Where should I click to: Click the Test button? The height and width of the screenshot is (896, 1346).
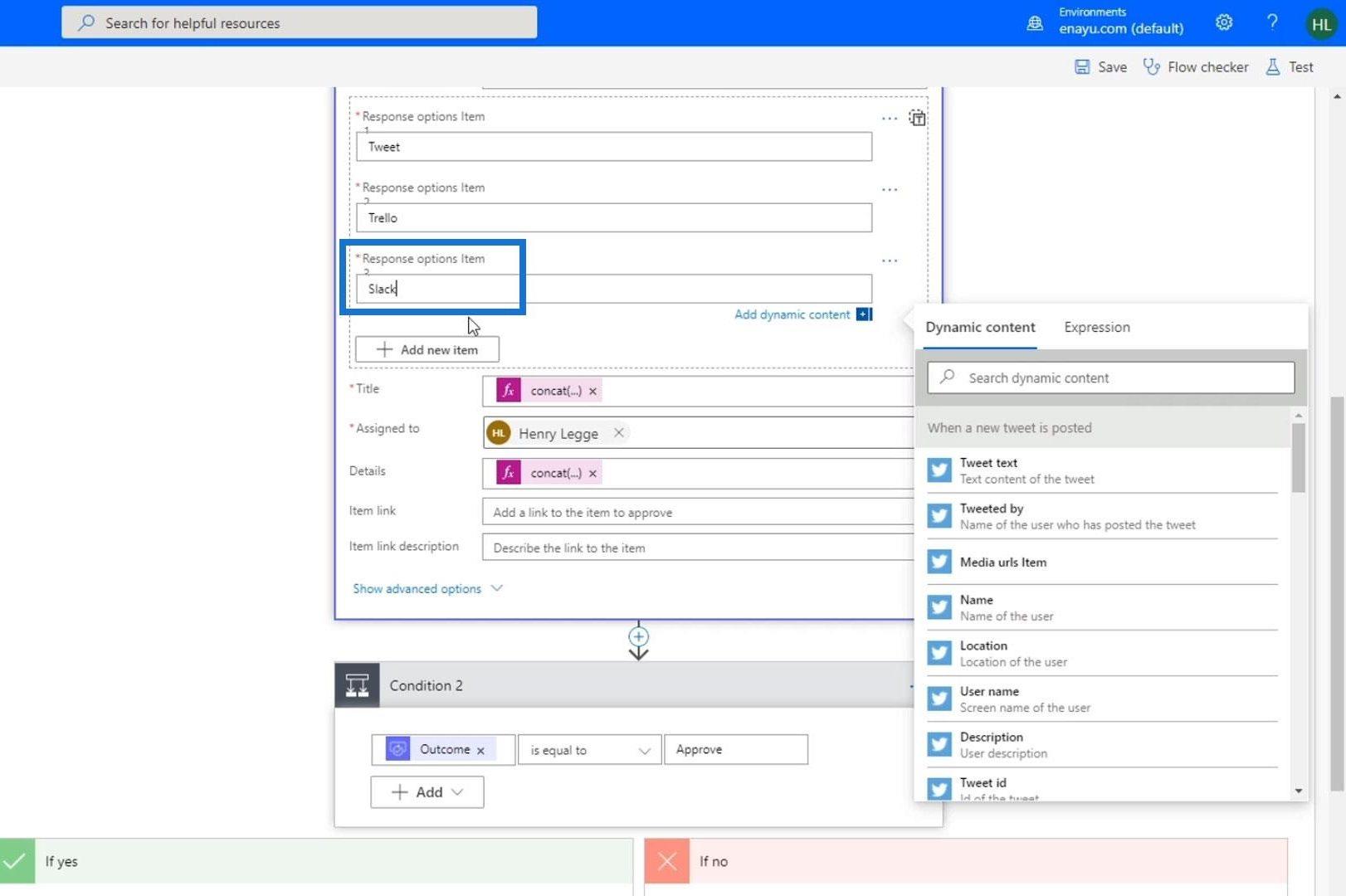click(x=1290, y=67)
